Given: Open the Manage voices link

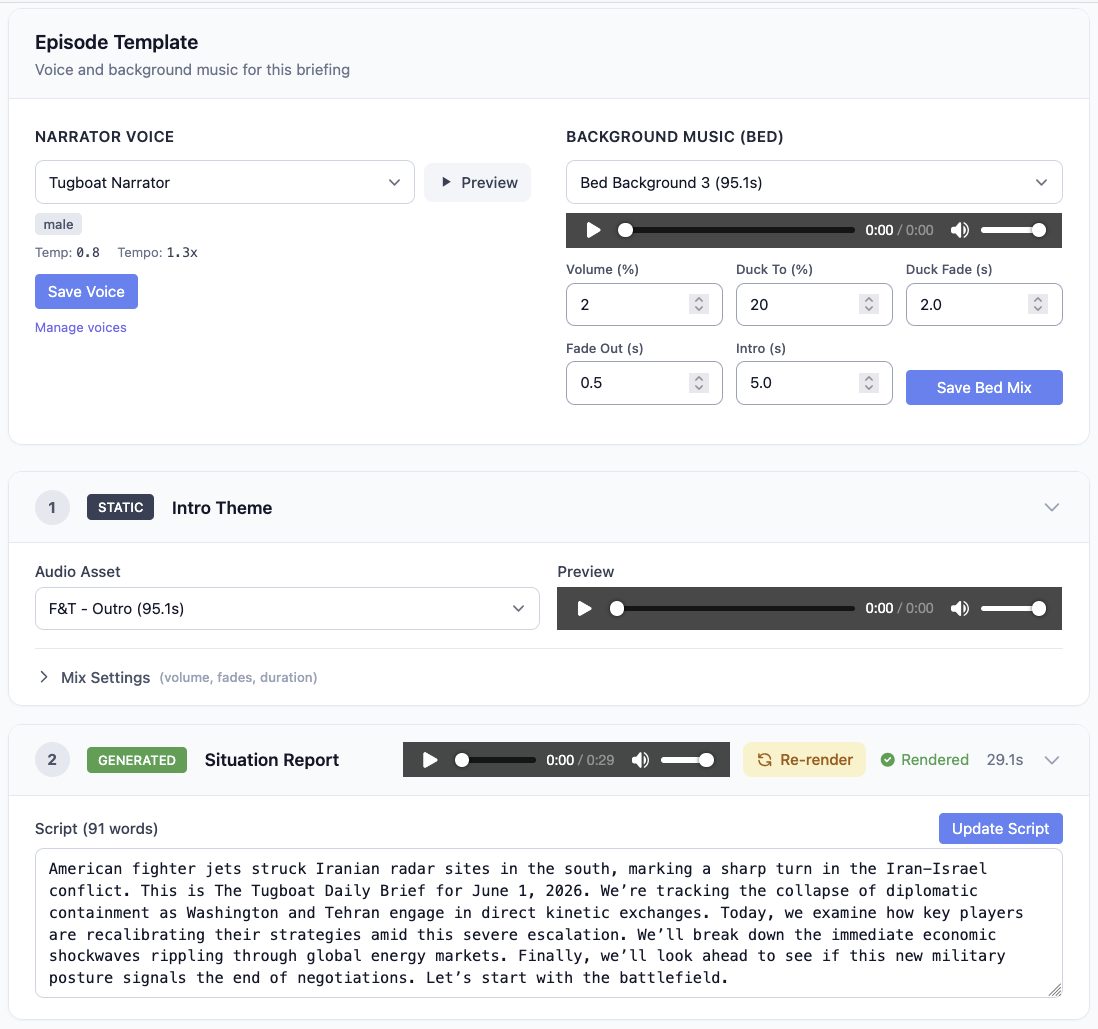Looking at the screenshot, I should [x=81, y=327].
